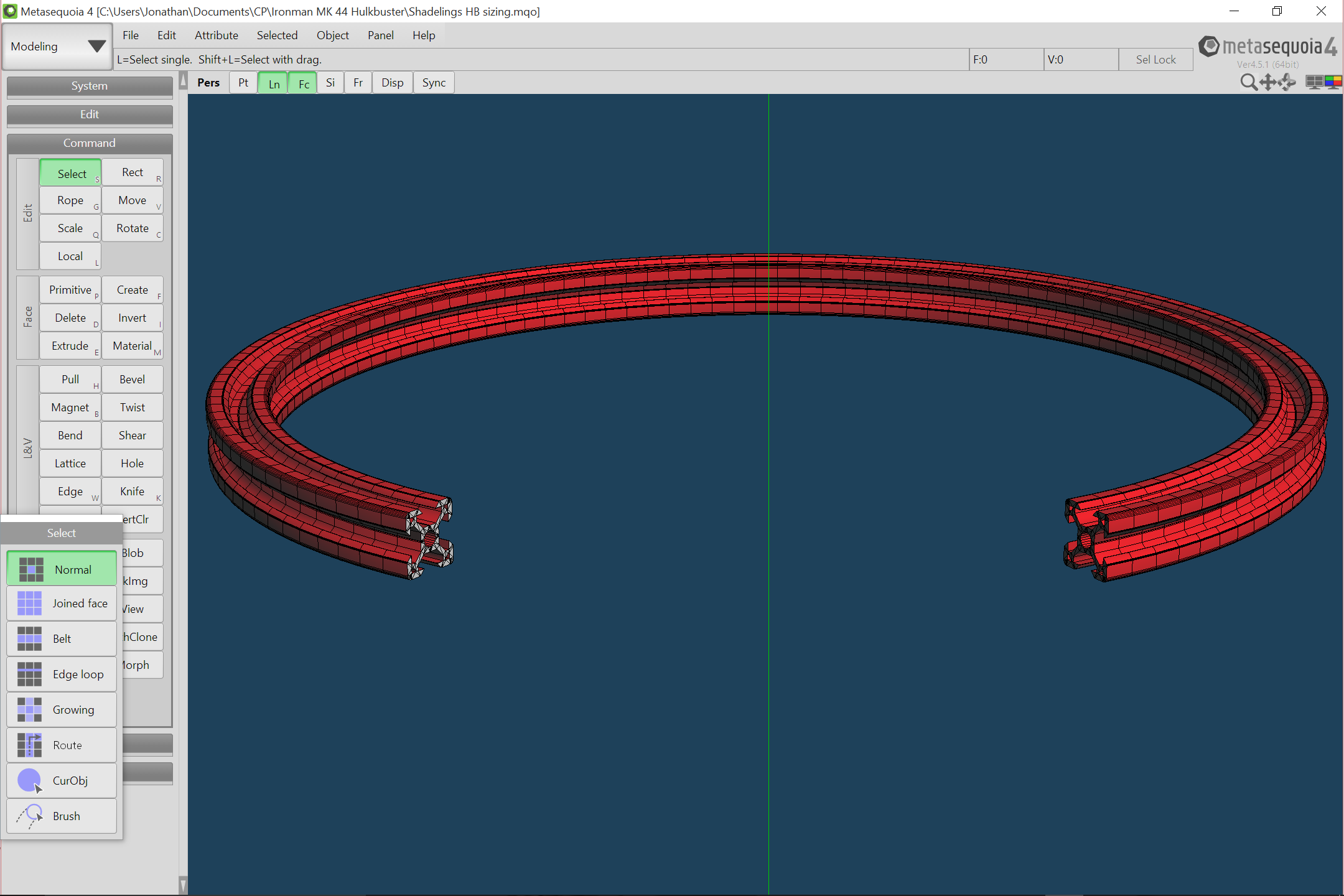The width and height of the screenshot is (1344, 896).
Task: Activate the Local command
Action: pos(70,256)
